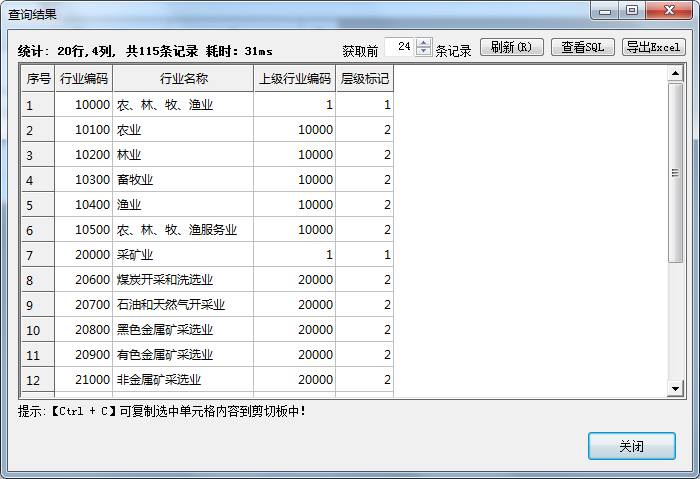Click the vertical scrollbar thumb
The height and width of the screenshot is (479, 700).
(x=675, y=170)
